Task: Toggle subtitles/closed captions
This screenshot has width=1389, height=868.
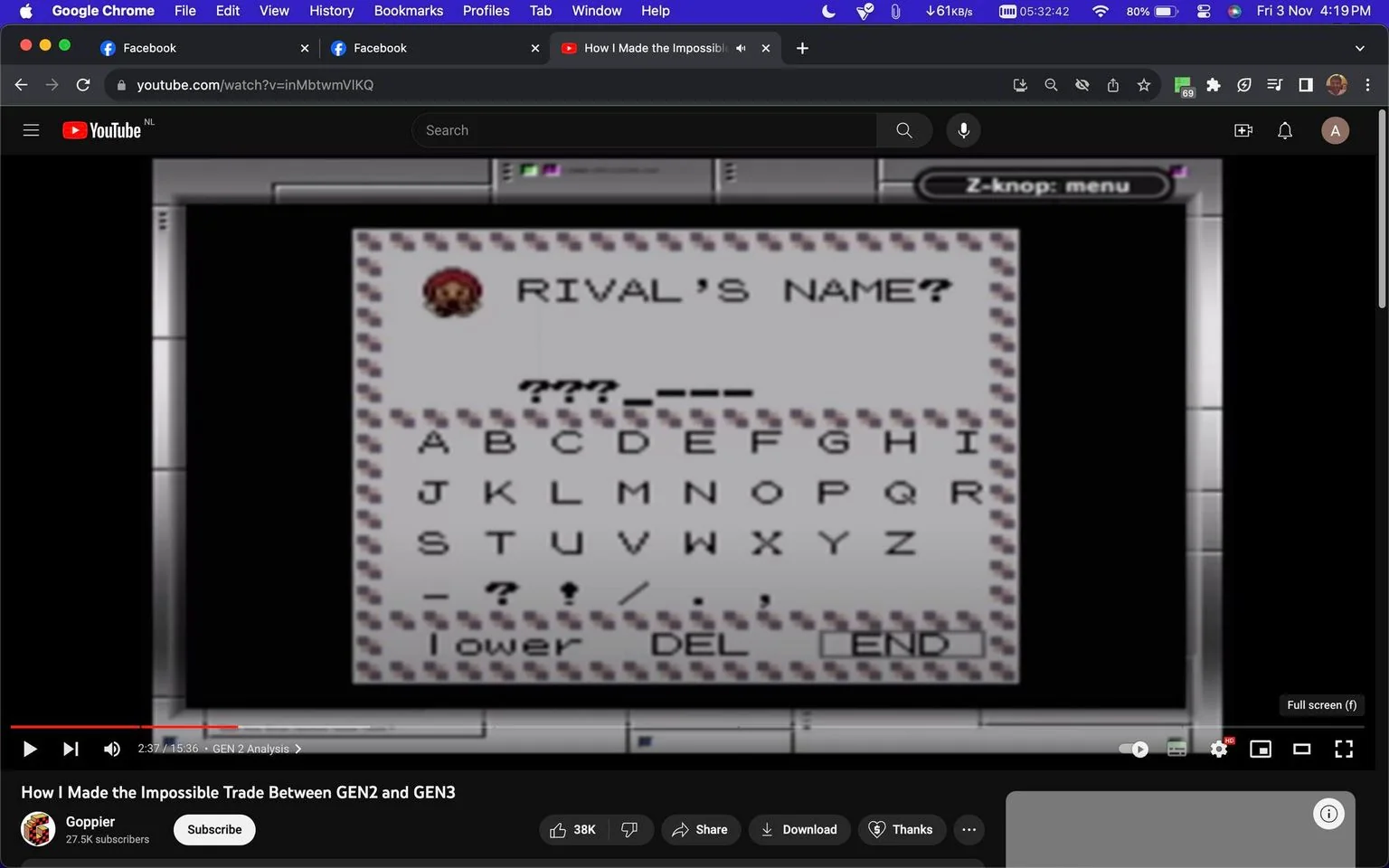Action: coord(1176,749)
